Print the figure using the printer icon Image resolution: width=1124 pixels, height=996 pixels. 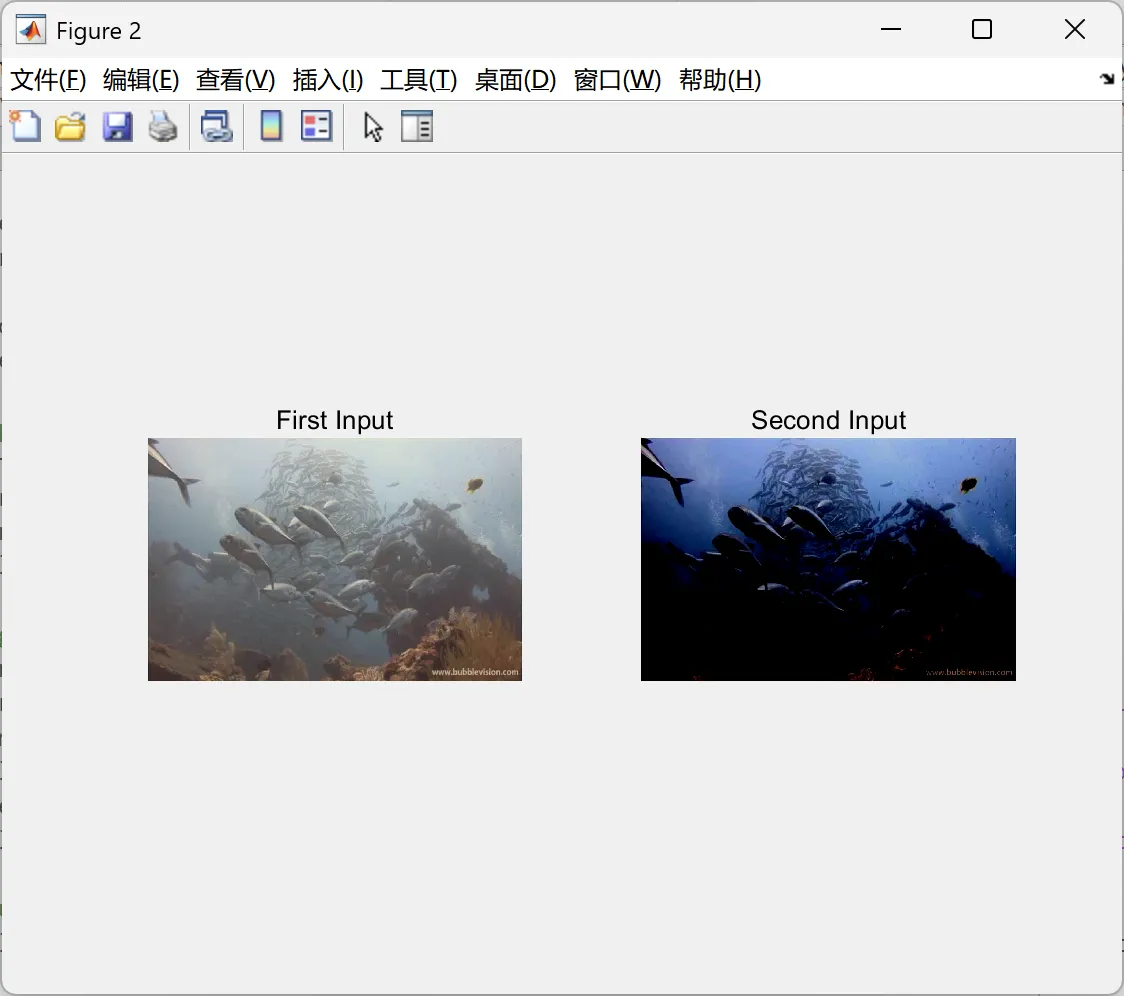pyautogui.click(x=163, y=127)
